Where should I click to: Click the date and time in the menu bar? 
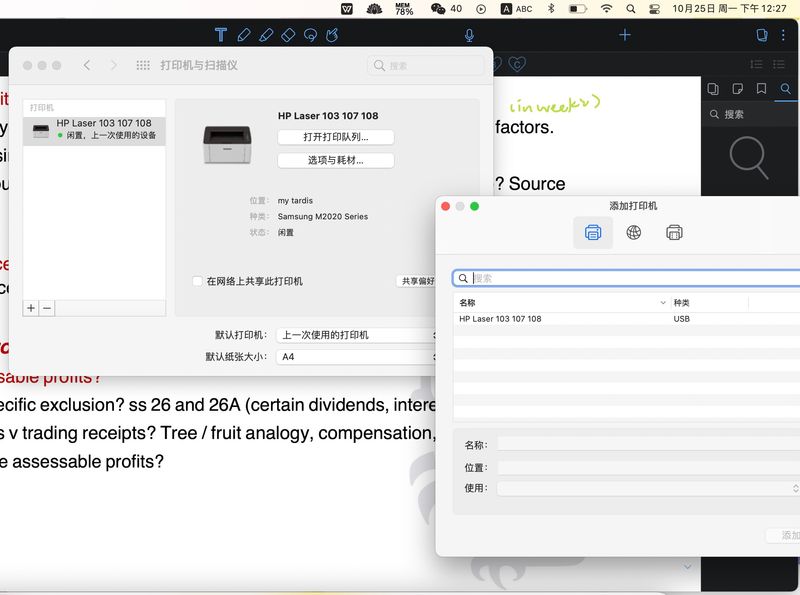pyautogui.click(x=729, y=9)
